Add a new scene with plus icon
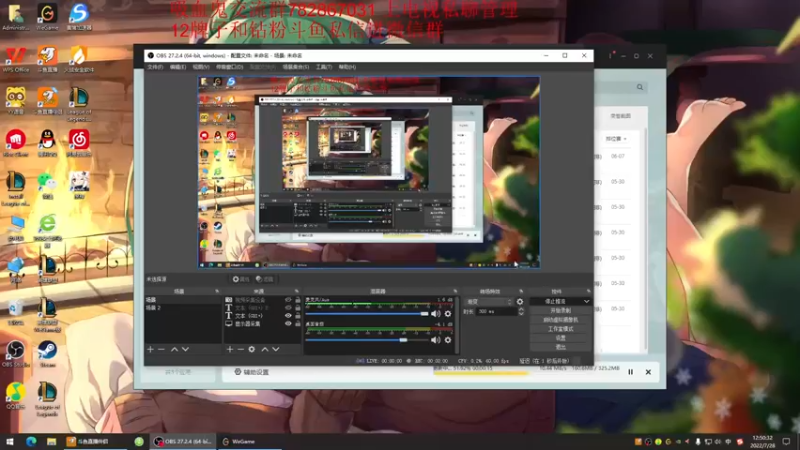 coord(151,349)
